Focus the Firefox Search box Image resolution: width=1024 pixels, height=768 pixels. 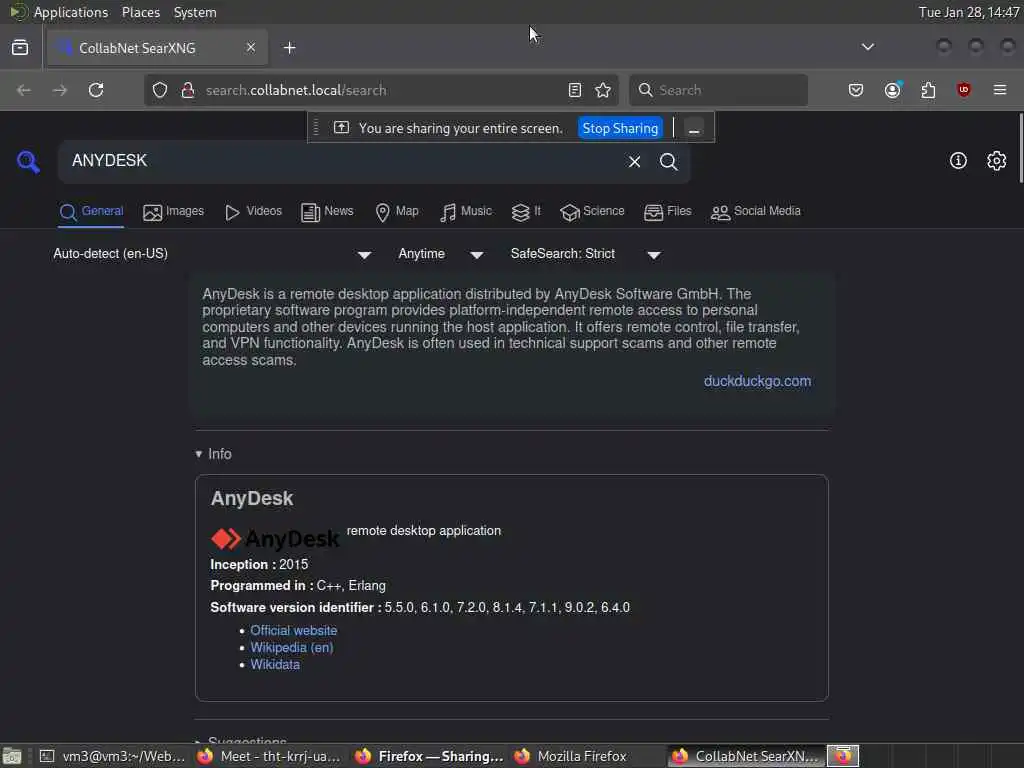click(x=718, y=90)
